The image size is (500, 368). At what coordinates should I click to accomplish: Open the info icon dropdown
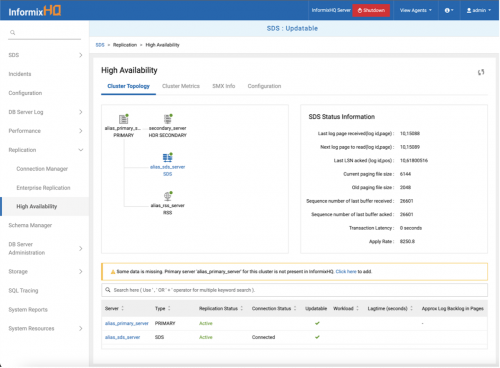click(x=449, y=10)
